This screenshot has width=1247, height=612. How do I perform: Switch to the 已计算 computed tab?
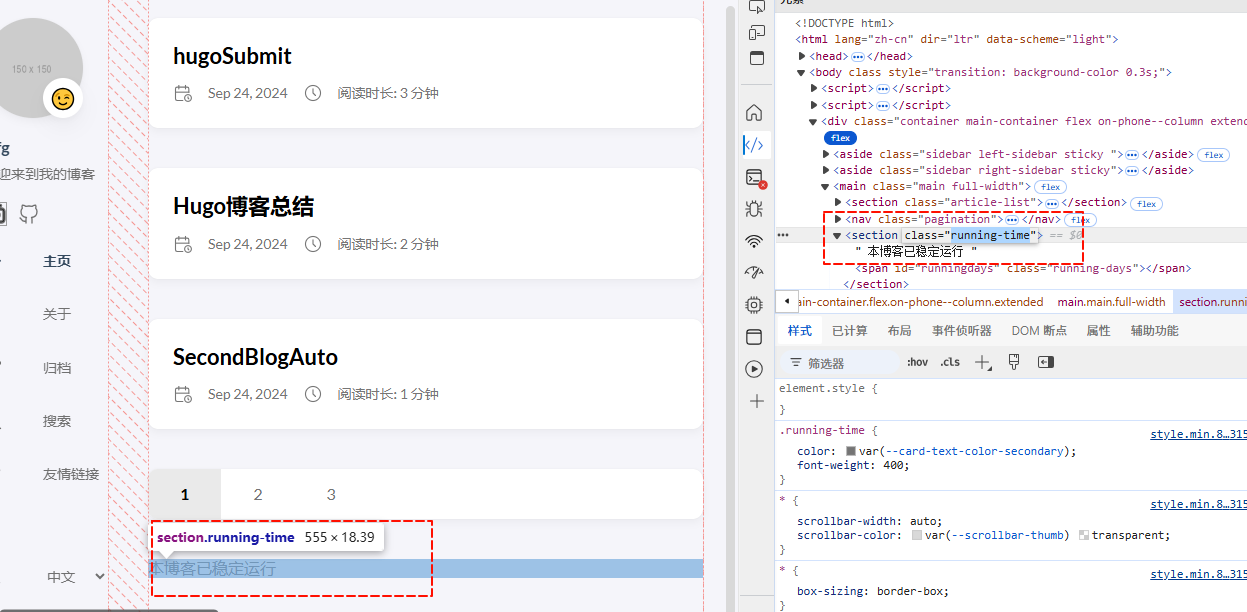coord(850,331)
